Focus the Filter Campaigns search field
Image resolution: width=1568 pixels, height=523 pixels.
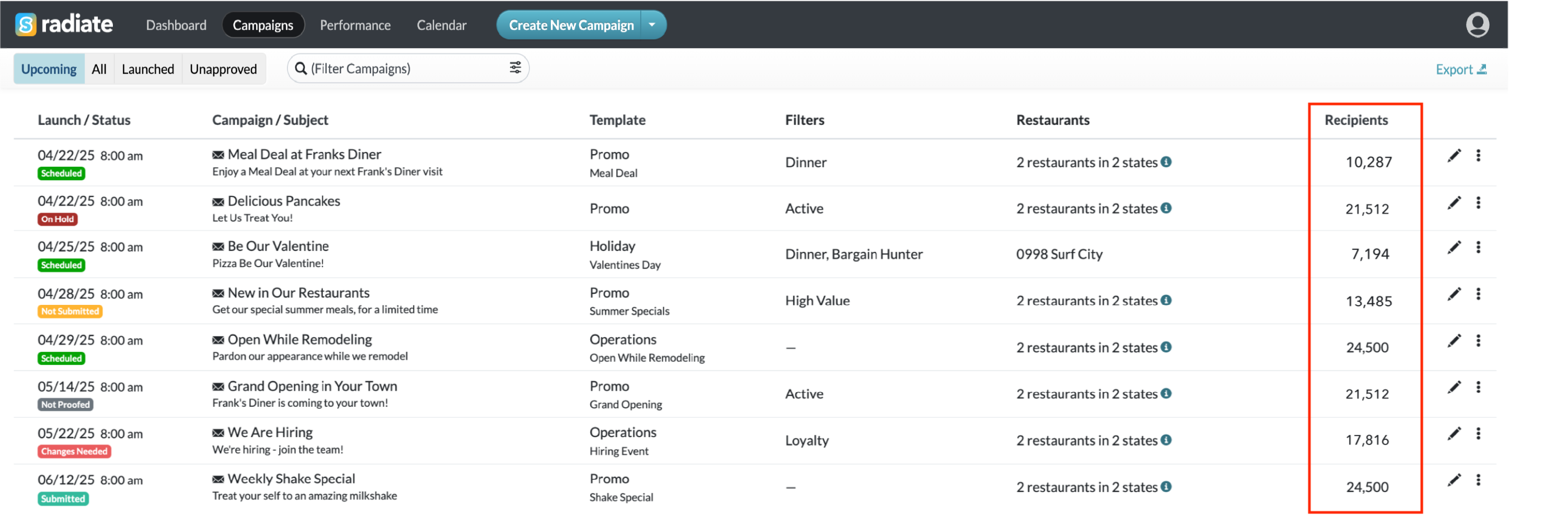[408, 68]
